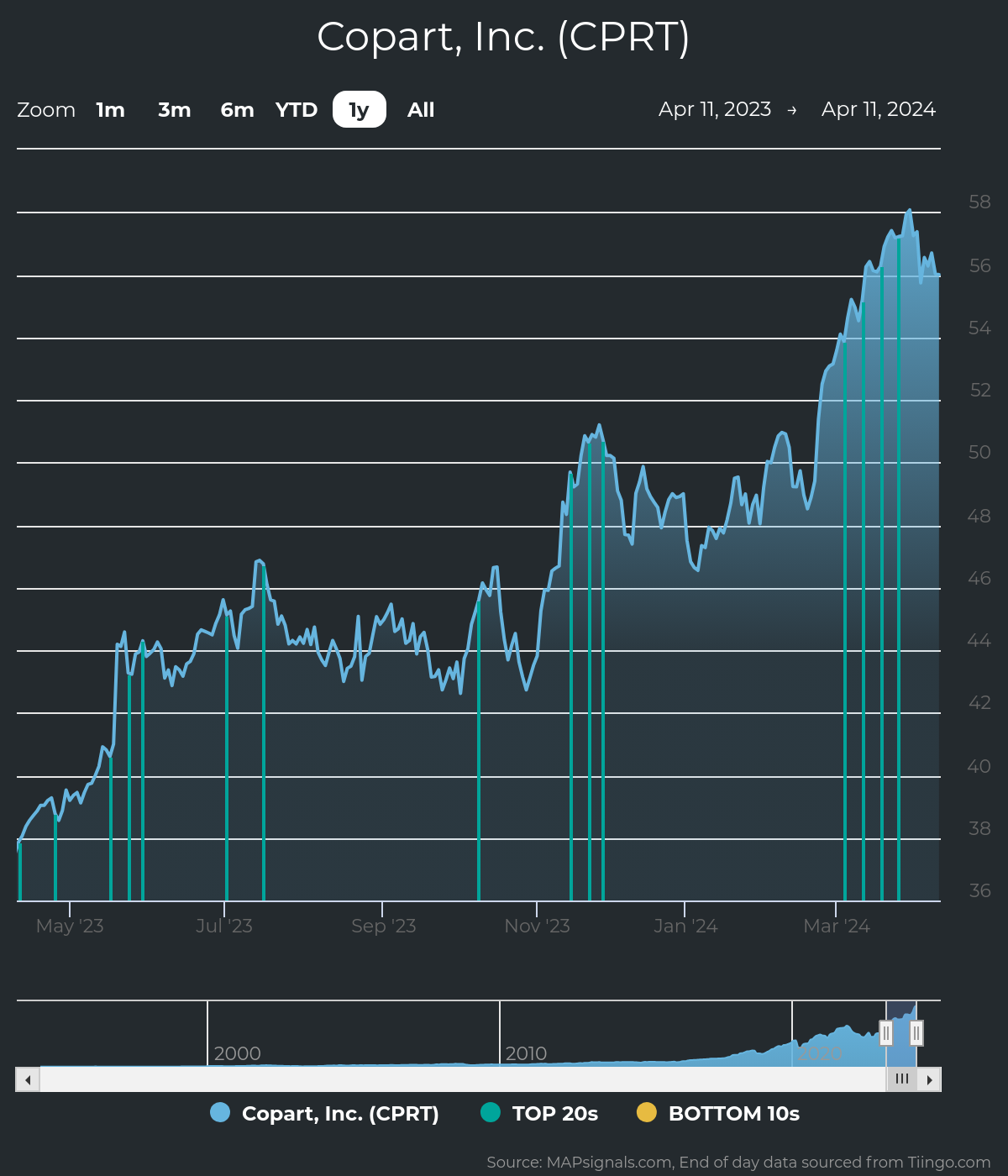The image size is (1008, 1176).
Task: Switch zoom to 6m range
Action: (x=237, y=110)
